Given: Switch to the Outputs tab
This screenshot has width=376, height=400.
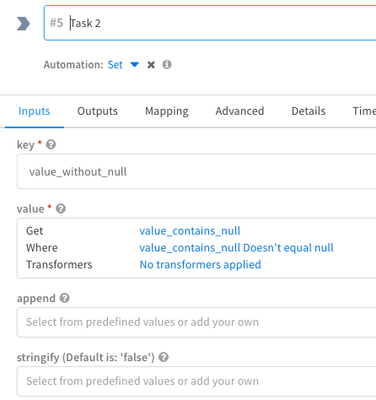Looking at the screenshot, I should tap(97, 111).
